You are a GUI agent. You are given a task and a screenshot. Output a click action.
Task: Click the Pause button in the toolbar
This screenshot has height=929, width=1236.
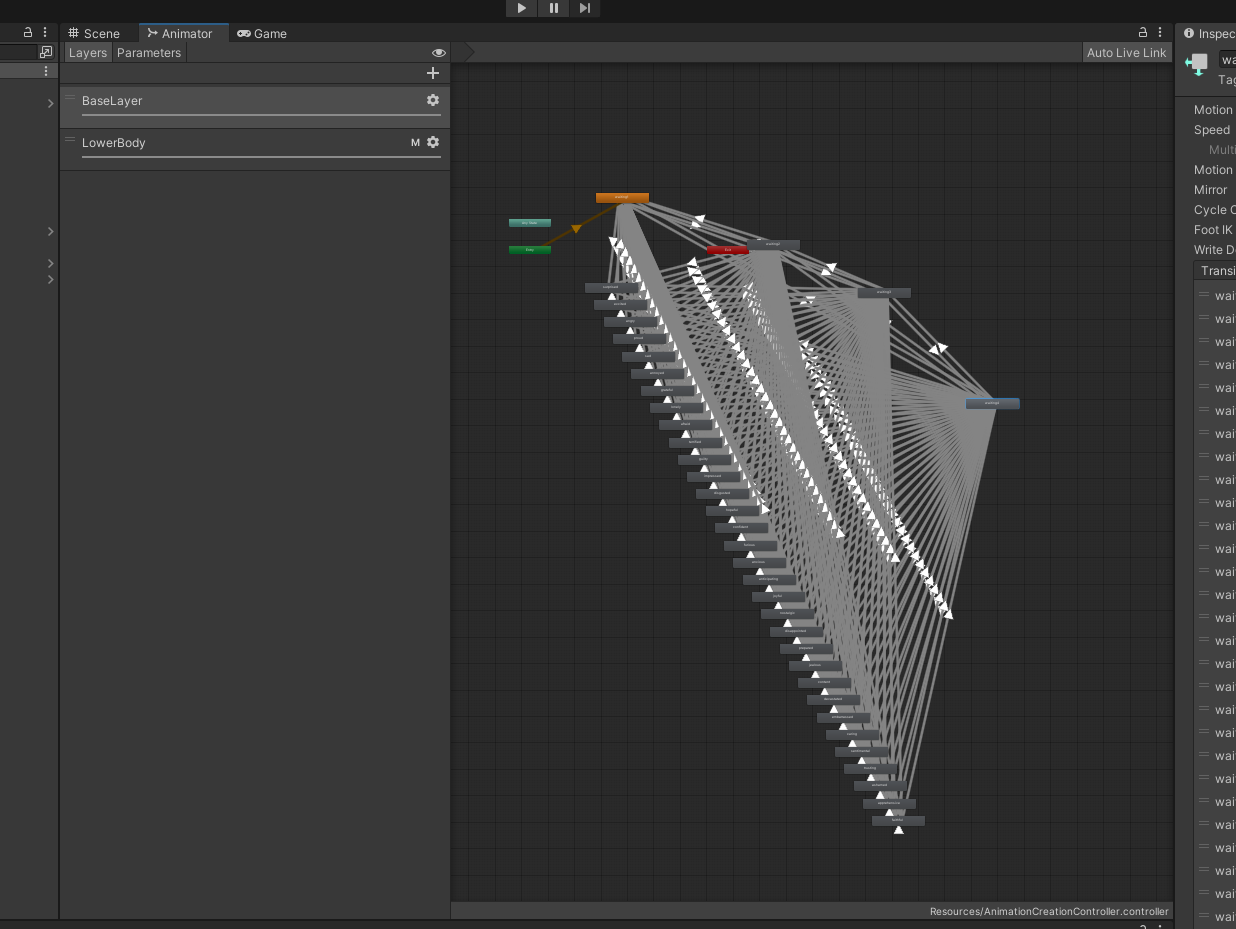point(553,8)
